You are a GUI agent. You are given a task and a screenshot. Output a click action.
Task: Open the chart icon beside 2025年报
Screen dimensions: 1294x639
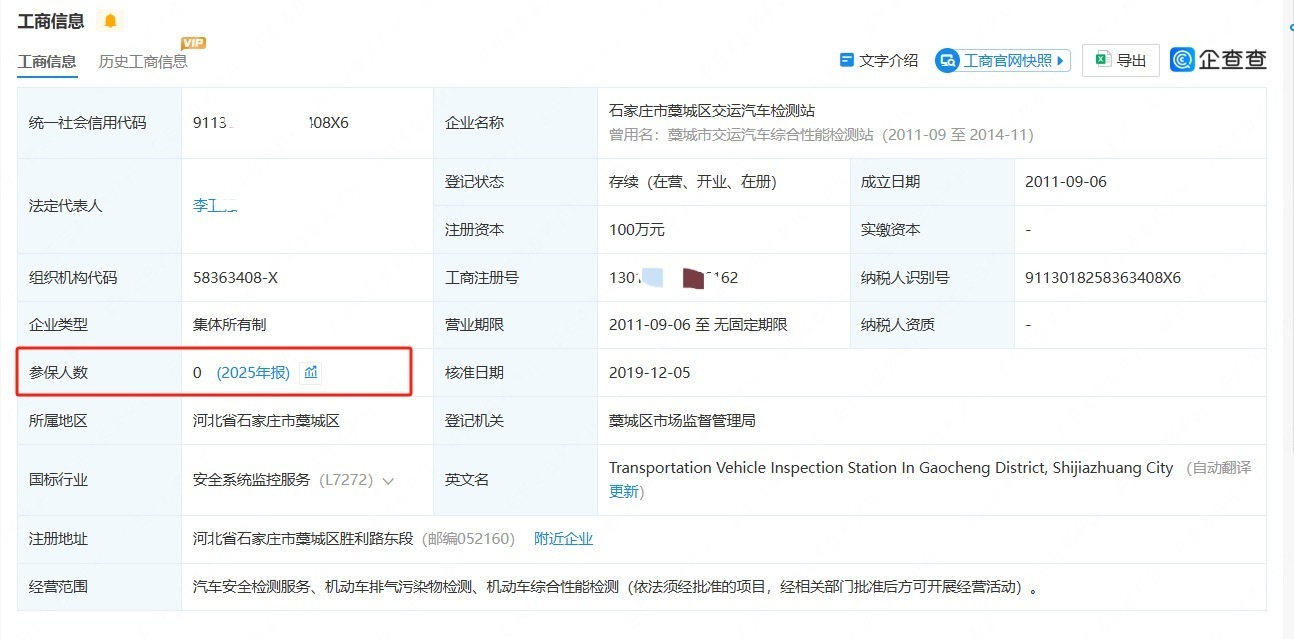(x=311, y=372)
